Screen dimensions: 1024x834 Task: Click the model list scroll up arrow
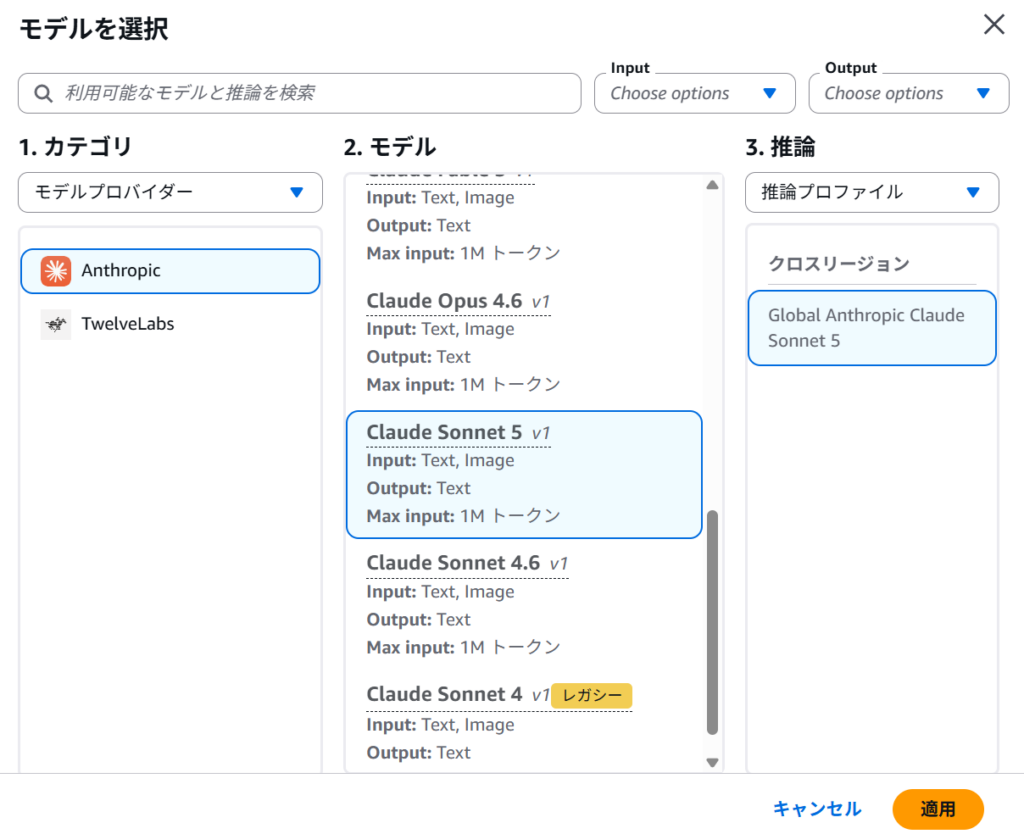coord(712,185)
